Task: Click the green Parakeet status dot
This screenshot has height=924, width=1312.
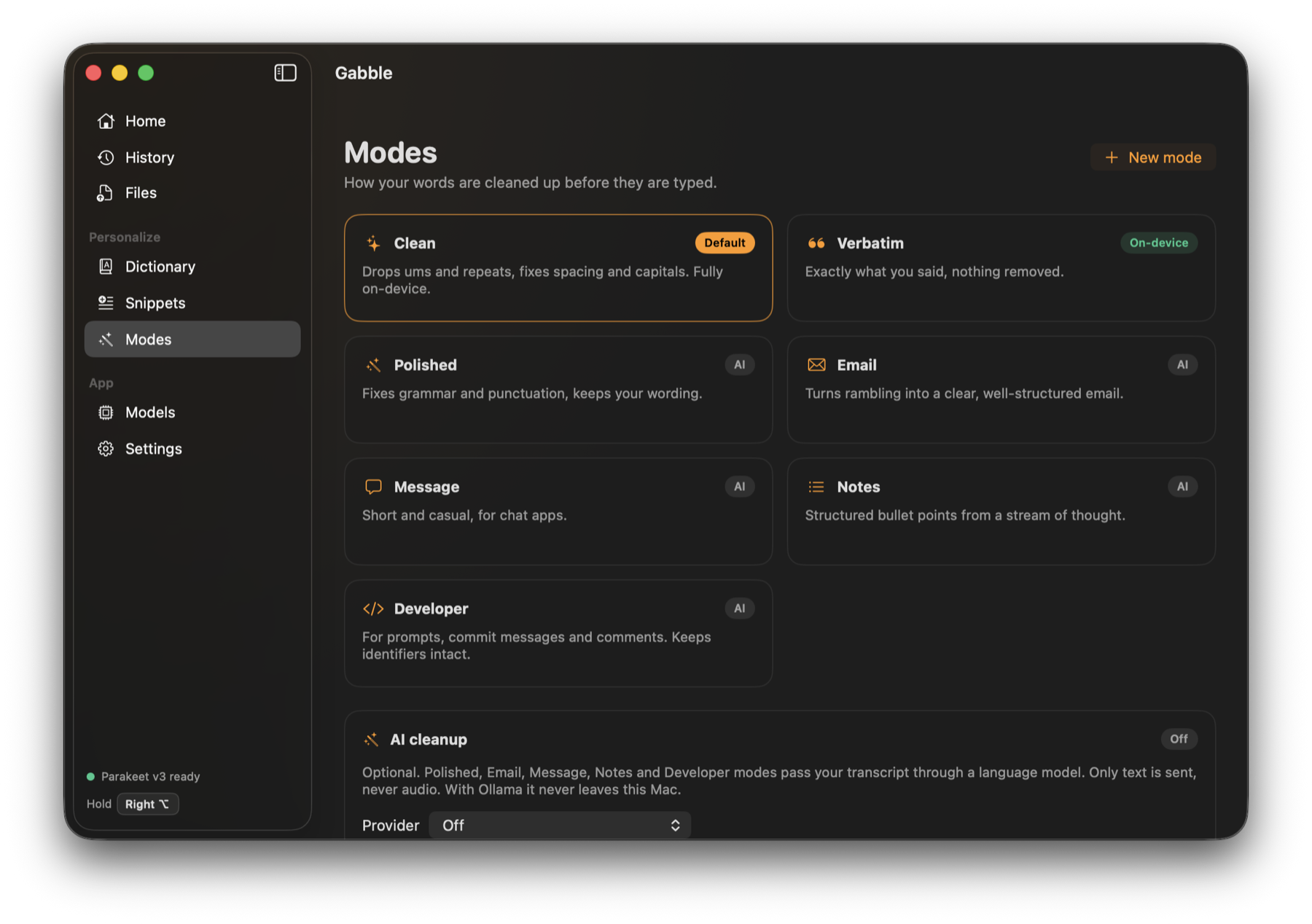Action: [91, 777]
